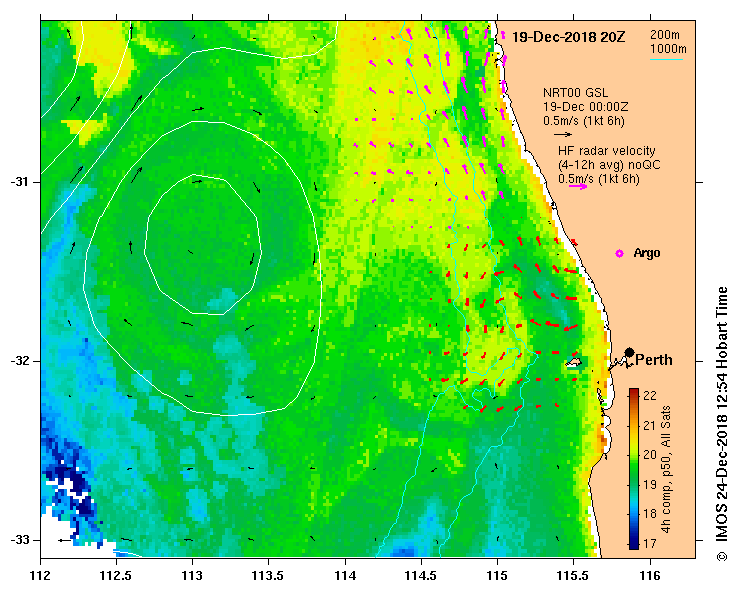739x592 pixels.
Task: Click the 21 value on the color bar
Action: click(649, 426)
